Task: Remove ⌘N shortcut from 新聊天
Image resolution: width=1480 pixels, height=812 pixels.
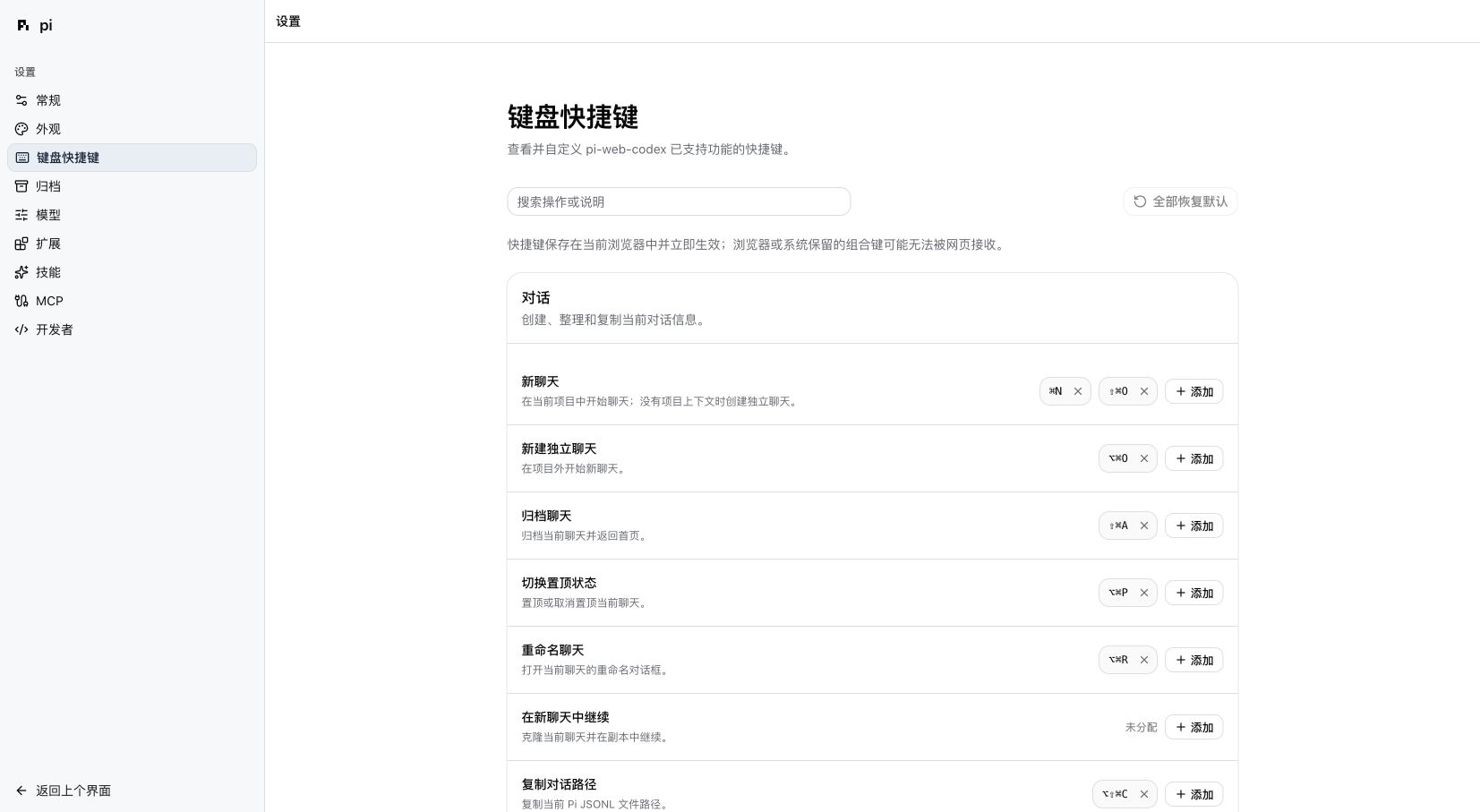Action: coord(1078,391)
